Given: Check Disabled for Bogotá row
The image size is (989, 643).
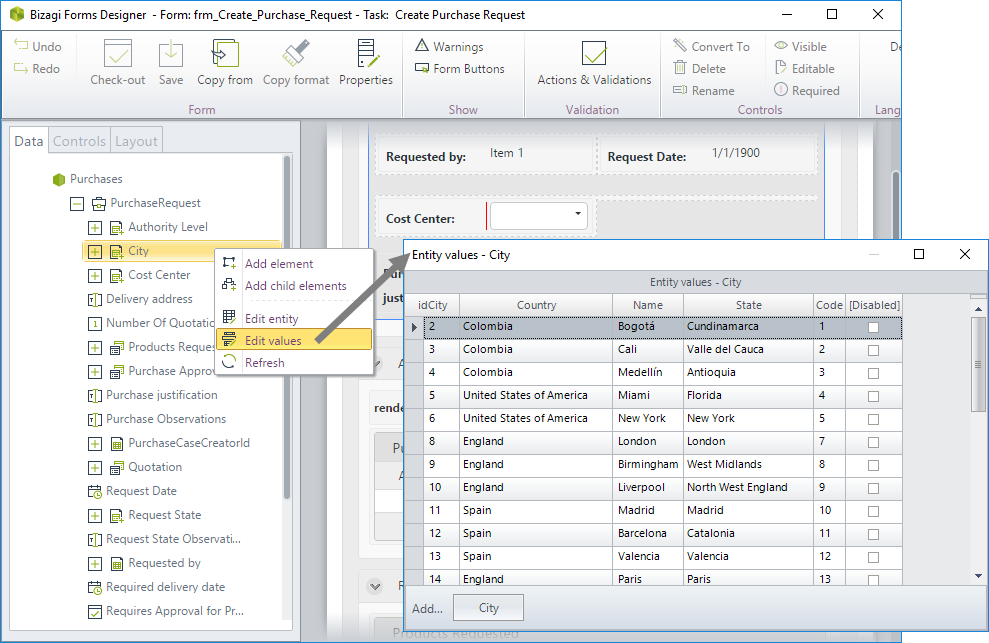Looking at the screenshot, I should (x=873, y=327).
